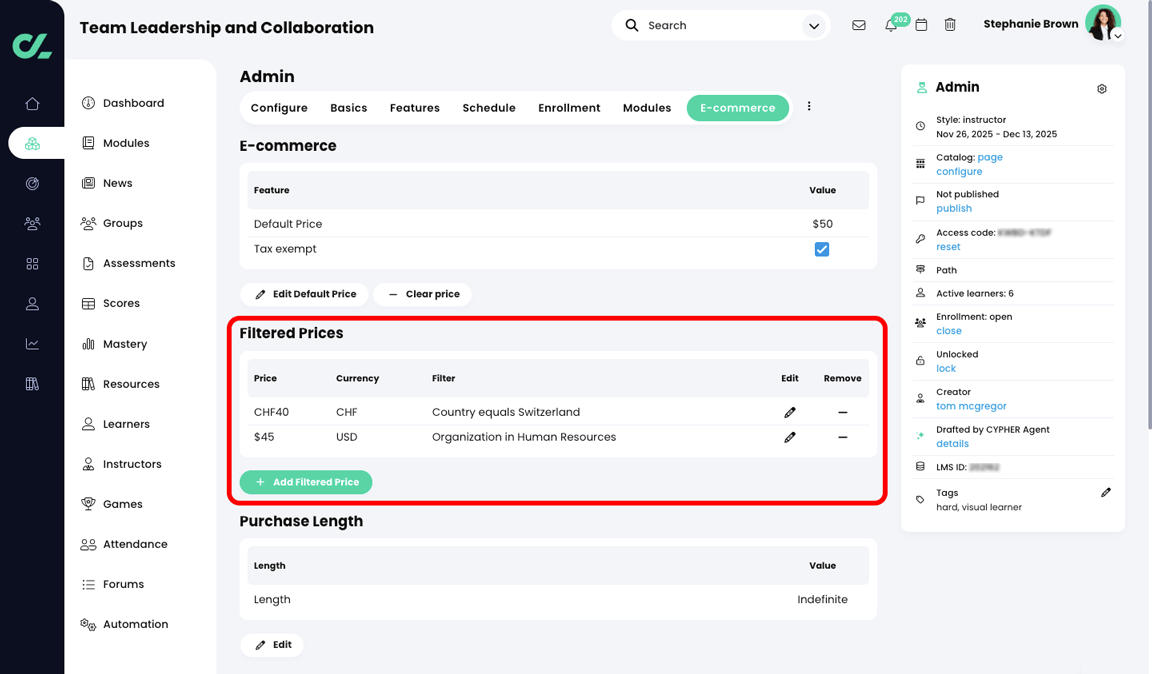Open the Messages inbox icon in top bar
1152x674 pixels.
tap(859, 25)
